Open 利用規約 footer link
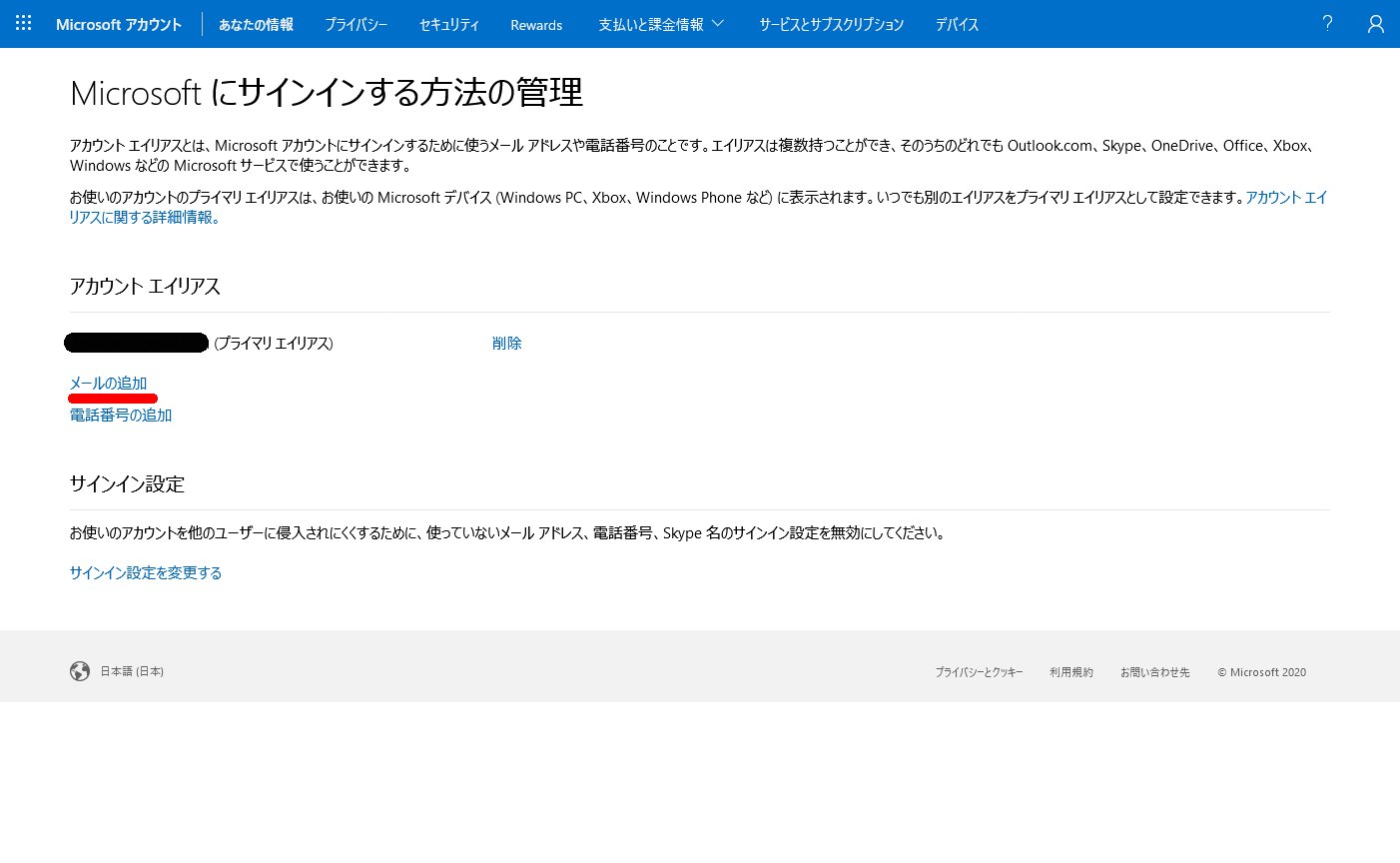 (1071, 672)
